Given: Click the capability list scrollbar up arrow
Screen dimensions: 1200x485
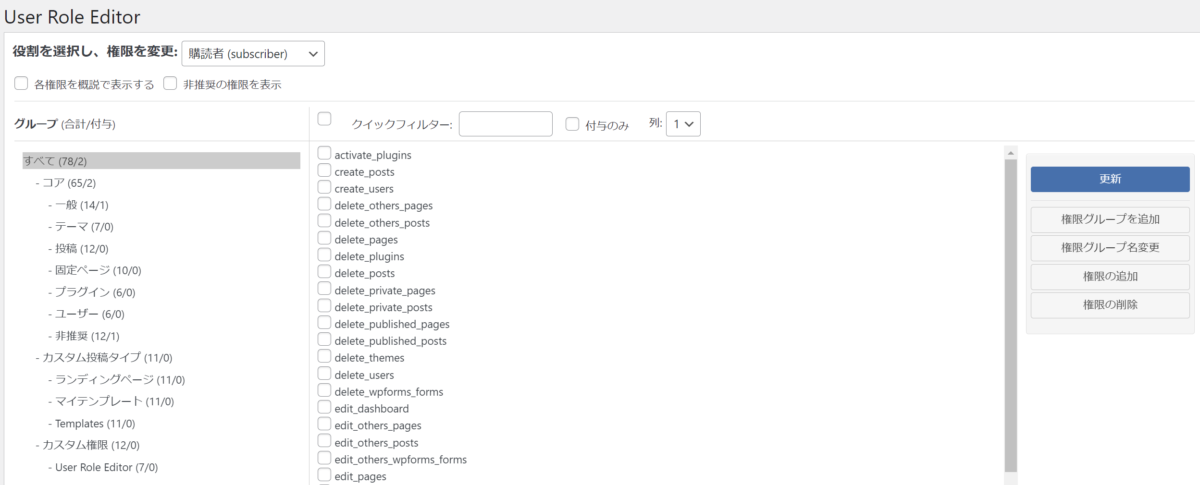Looking at the screenshot, I should coord(1010,154).
